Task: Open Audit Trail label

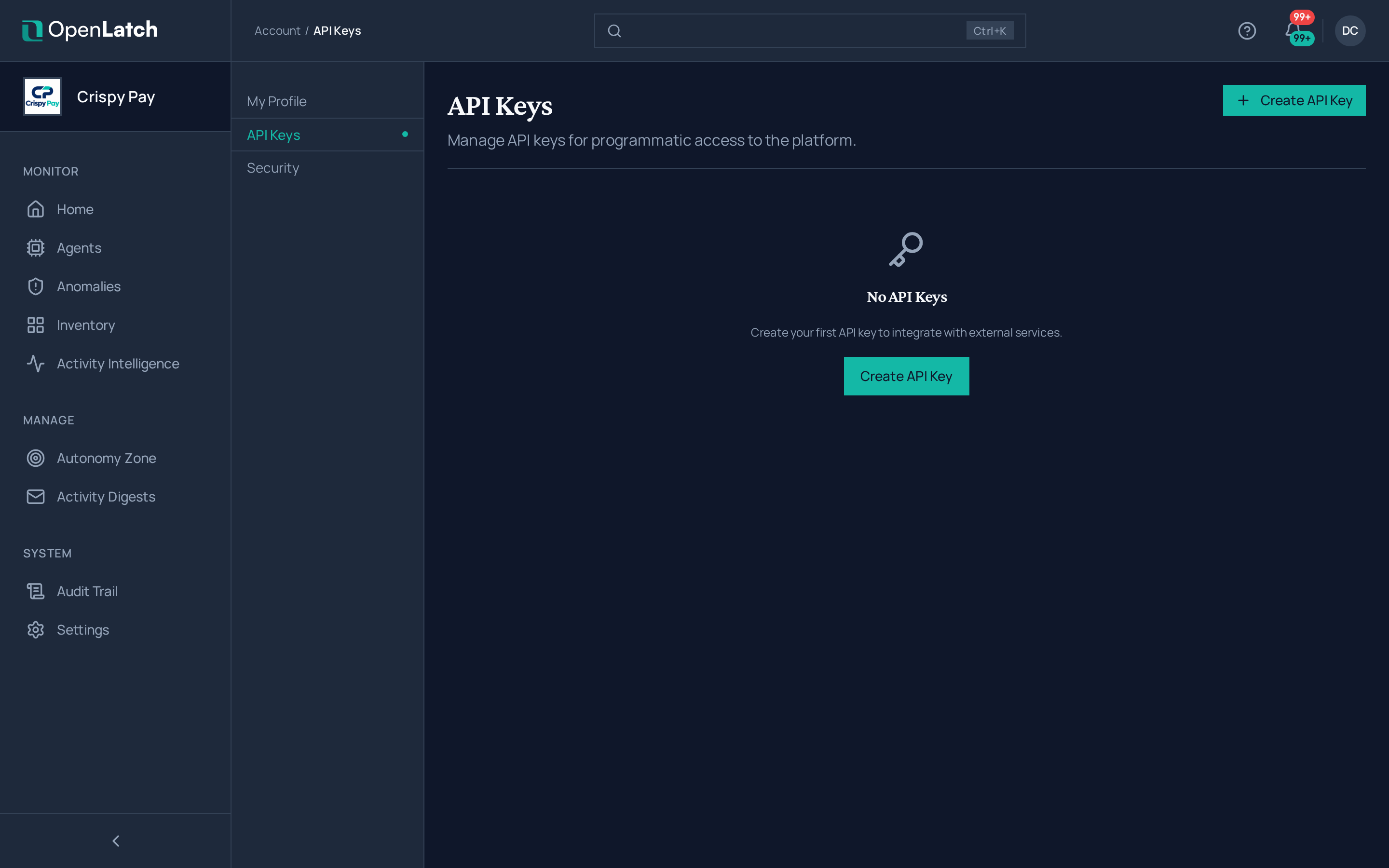Action: click(x=87, y=591)
